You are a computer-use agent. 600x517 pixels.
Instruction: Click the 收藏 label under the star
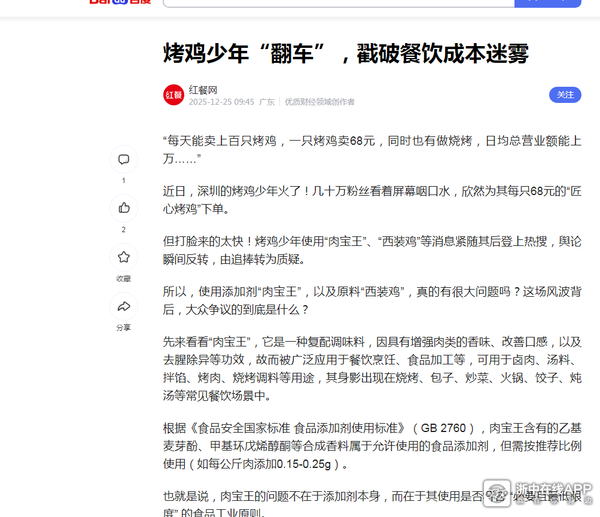pyautogui.click(x=123, y=279)
